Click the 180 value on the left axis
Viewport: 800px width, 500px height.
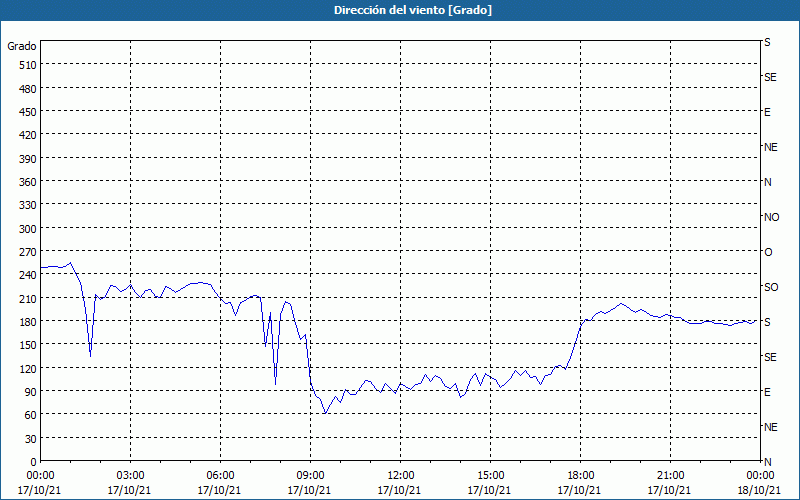tap(28, 321)
